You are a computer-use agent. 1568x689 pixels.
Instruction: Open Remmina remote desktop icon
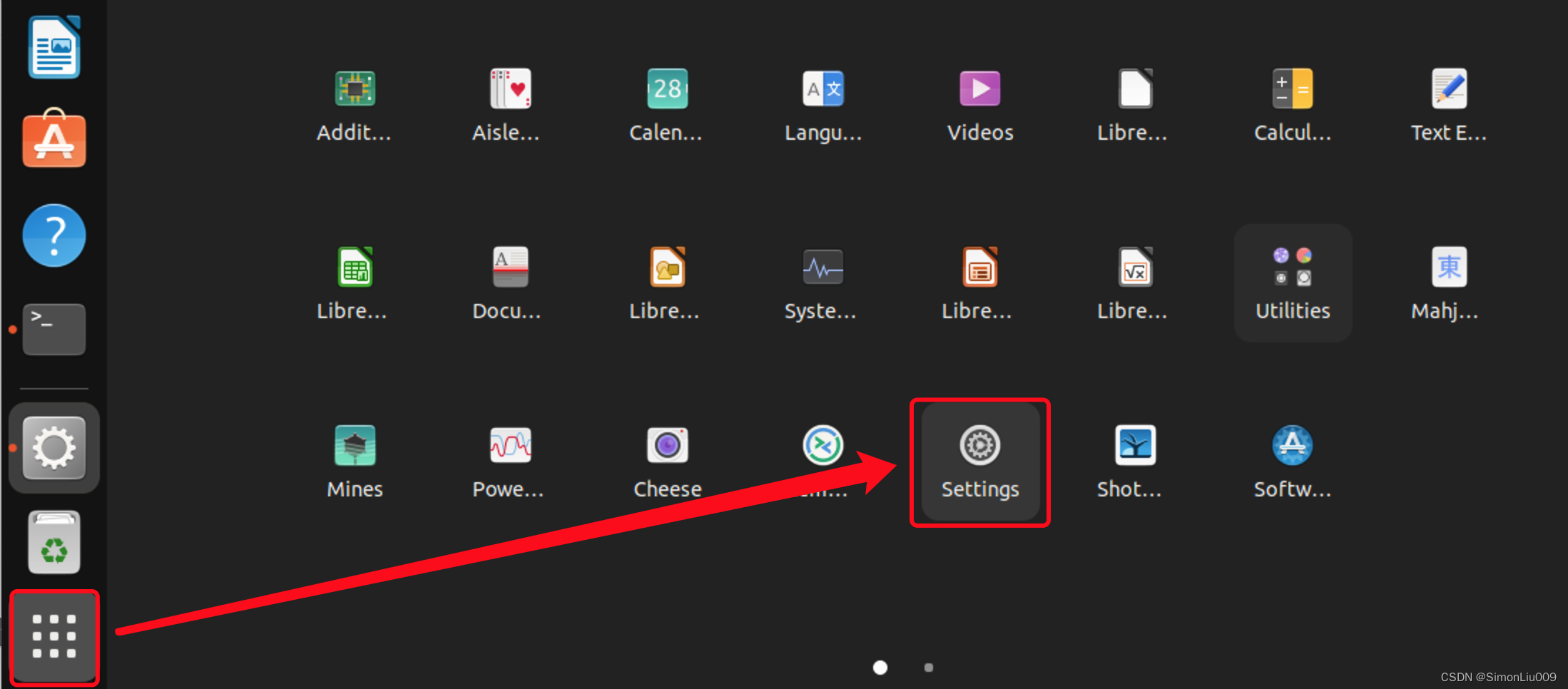point(823,446)
